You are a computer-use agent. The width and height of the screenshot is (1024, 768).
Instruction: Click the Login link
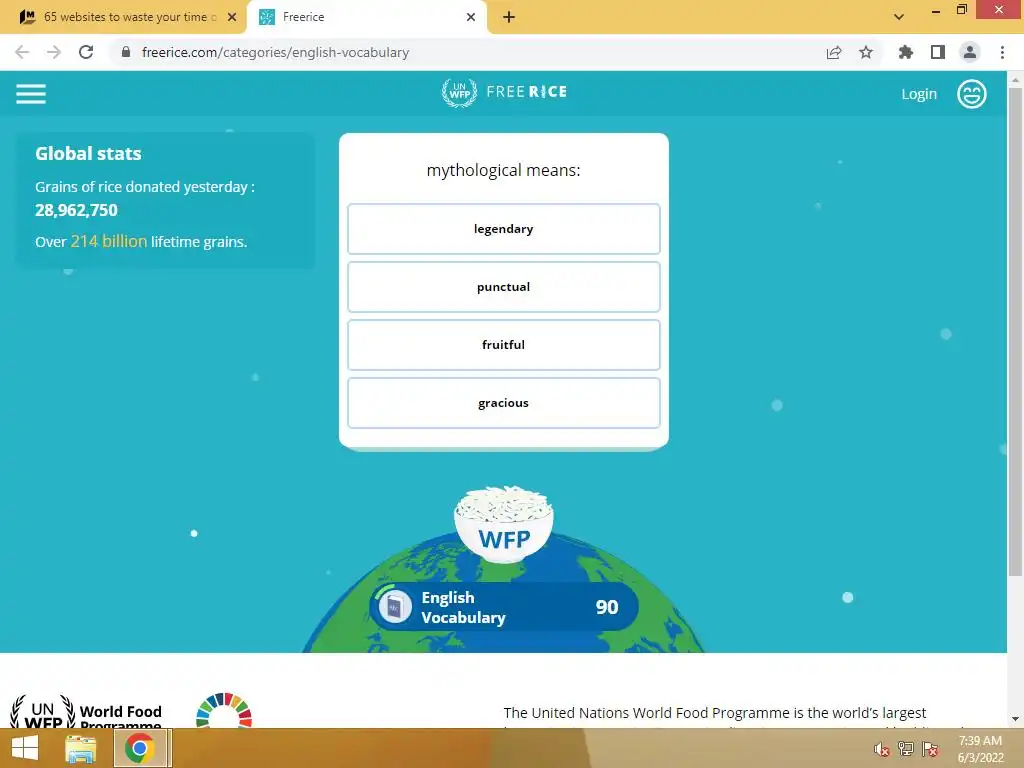coord(919,94)
